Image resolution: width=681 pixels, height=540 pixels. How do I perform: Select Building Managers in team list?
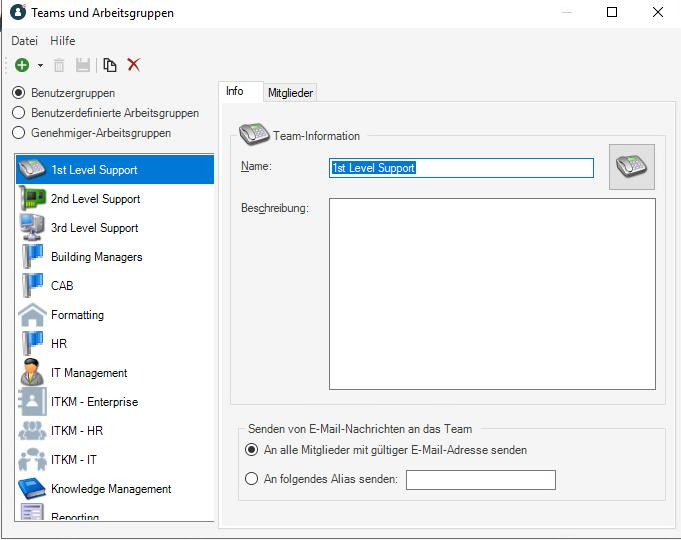point(115,256)
